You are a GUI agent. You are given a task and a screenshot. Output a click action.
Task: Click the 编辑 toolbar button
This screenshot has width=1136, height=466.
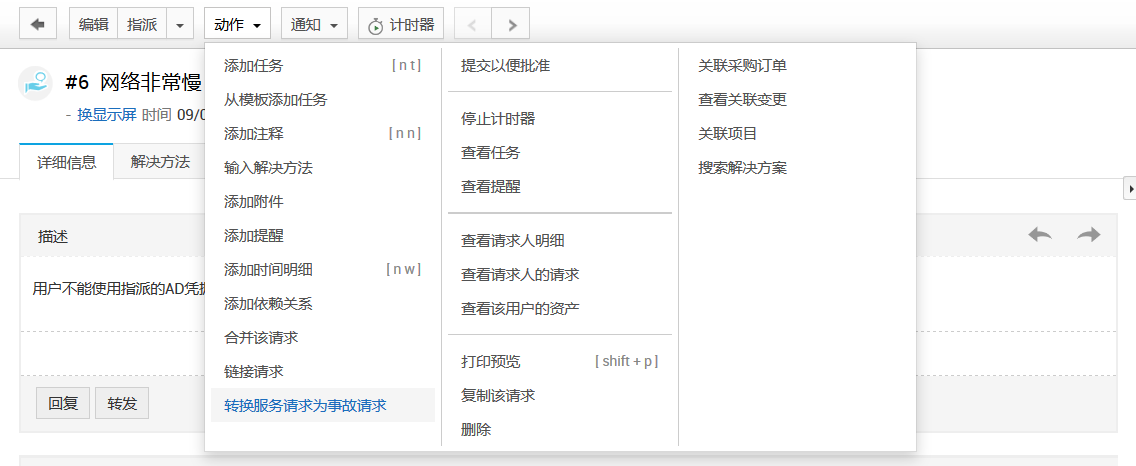point(93,25)
